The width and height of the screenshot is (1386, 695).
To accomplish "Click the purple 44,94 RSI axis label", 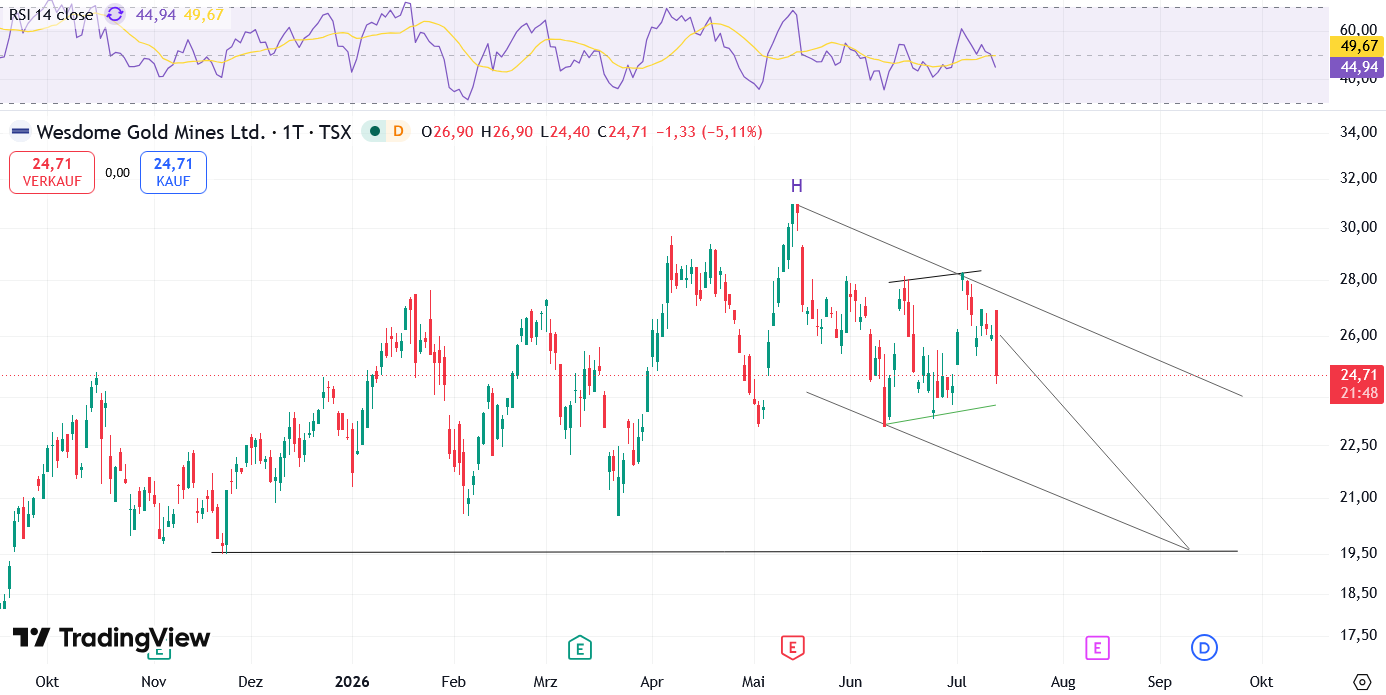I will [x=1356, y=67].
